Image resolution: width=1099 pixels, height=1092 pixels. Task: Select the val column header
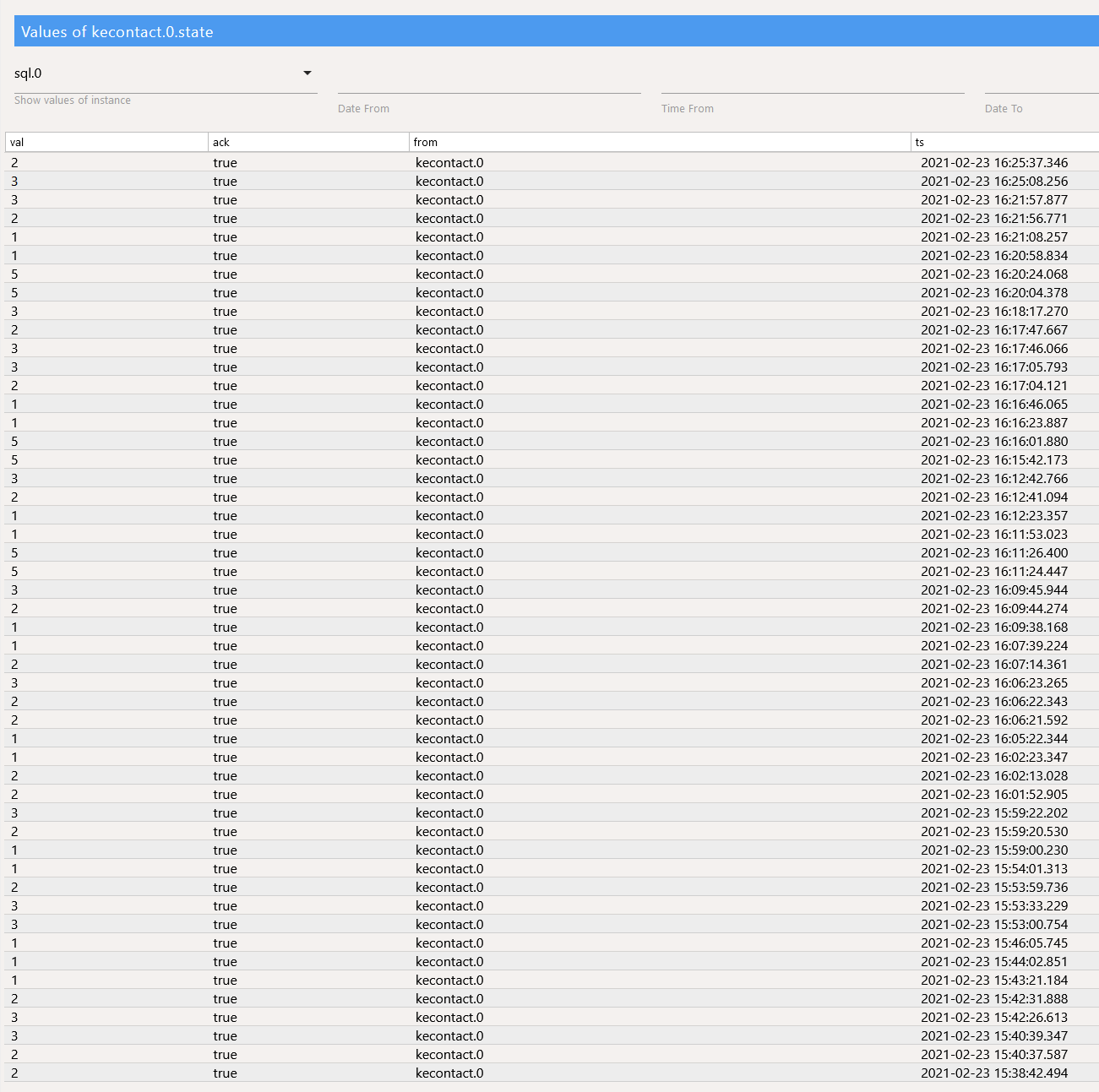pyautogui.click(x=106, y=142)
